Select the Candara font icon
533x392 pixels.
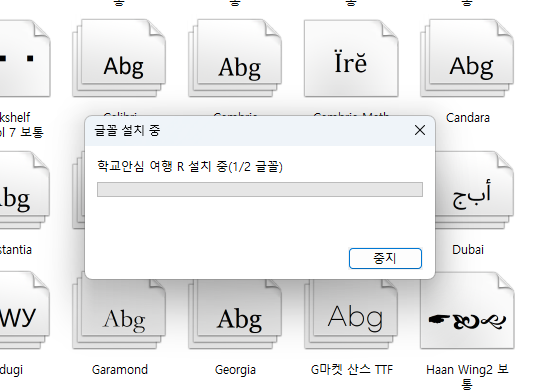pos(467,58)
